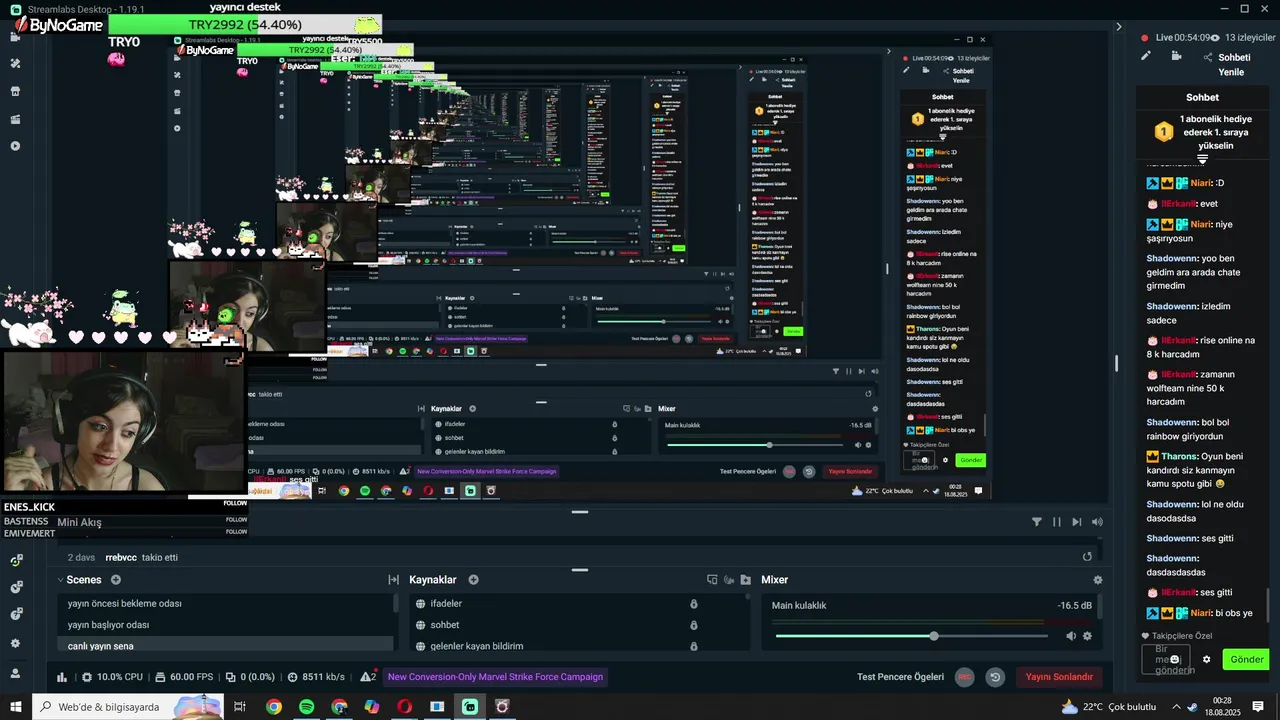Click the Windows taskbar search box
Image resolution: width=1280 pixels, height=720 pixels.
coord(128,707)
